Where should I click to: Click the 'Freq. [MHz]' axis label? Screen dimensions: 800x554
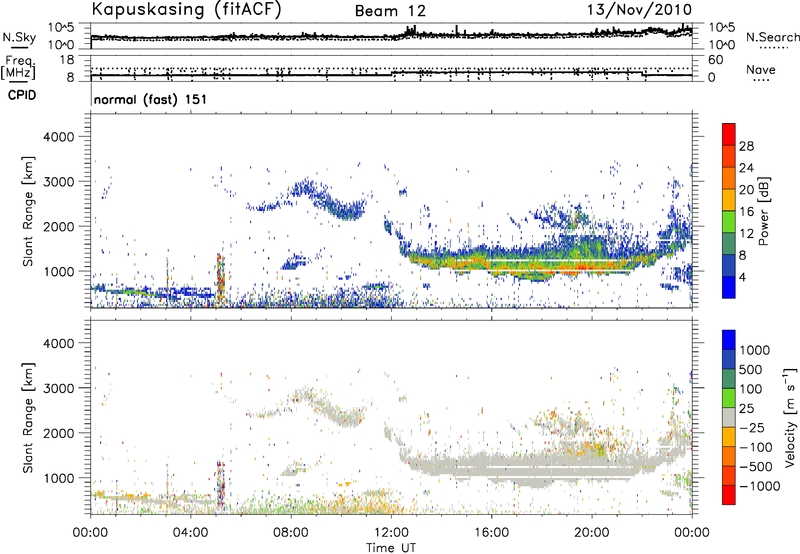[x=18, y=67]
